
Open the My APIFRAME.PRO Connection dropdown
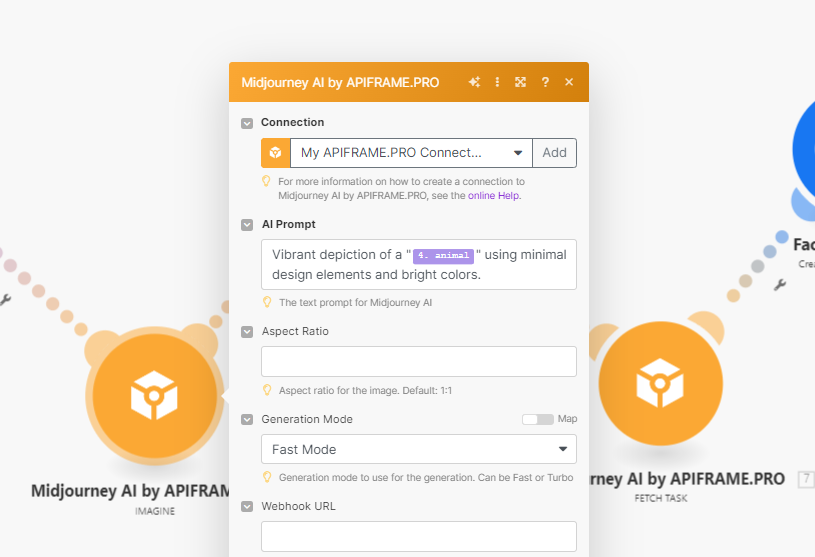click(x=411, y=153)
